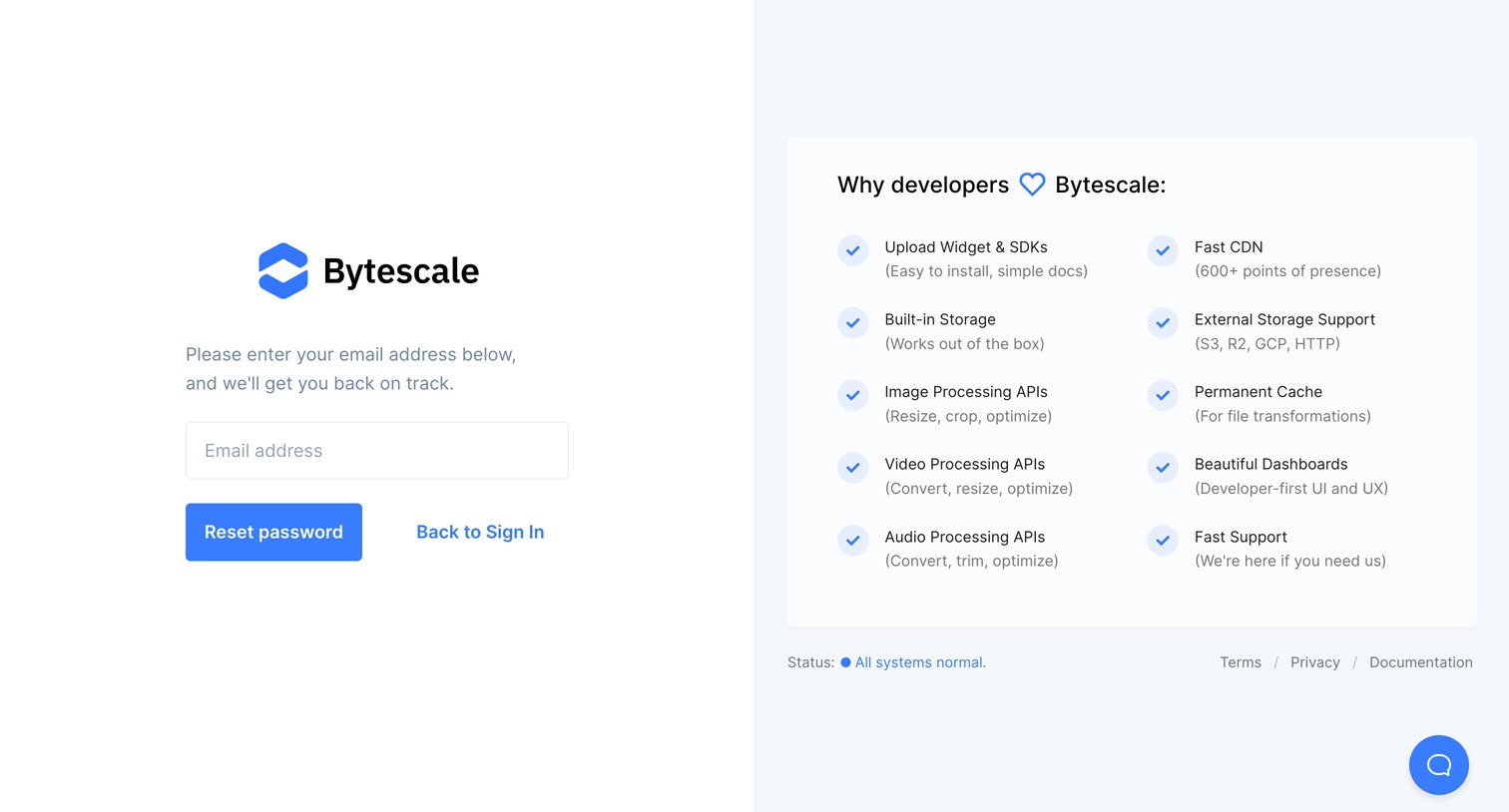Click 'Beautiful Dashboards' text
Screen dimensions: 1509x812
[x=1270, y=464]
